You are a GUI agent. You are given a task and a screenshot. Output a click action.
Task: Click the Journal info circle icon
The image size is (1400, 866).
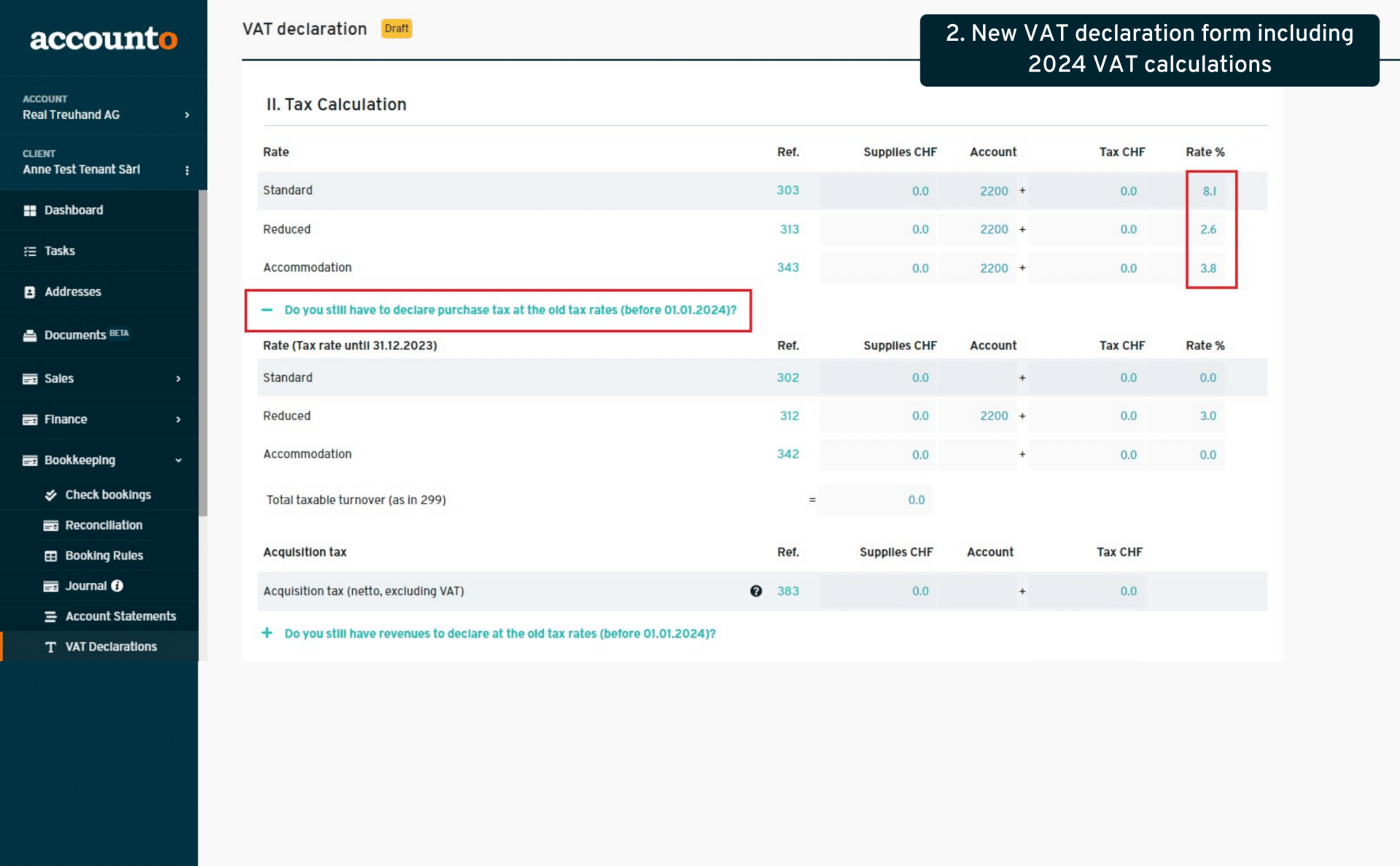(117, 586)
